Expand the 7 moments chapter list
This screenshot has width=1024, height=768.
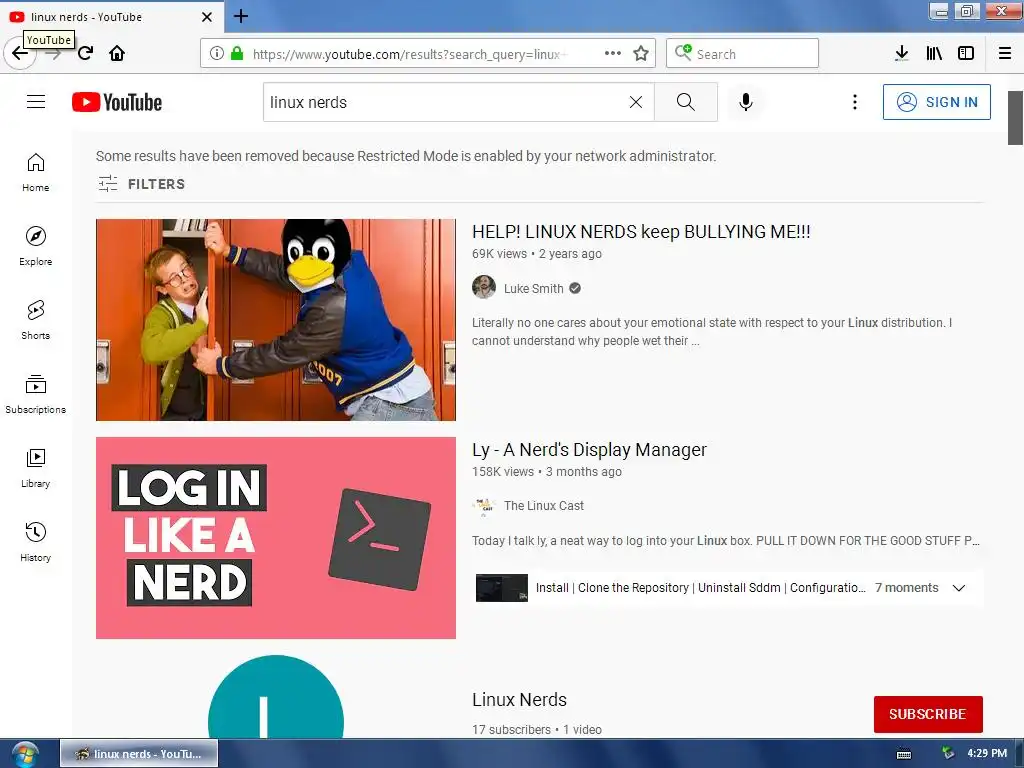959,588
